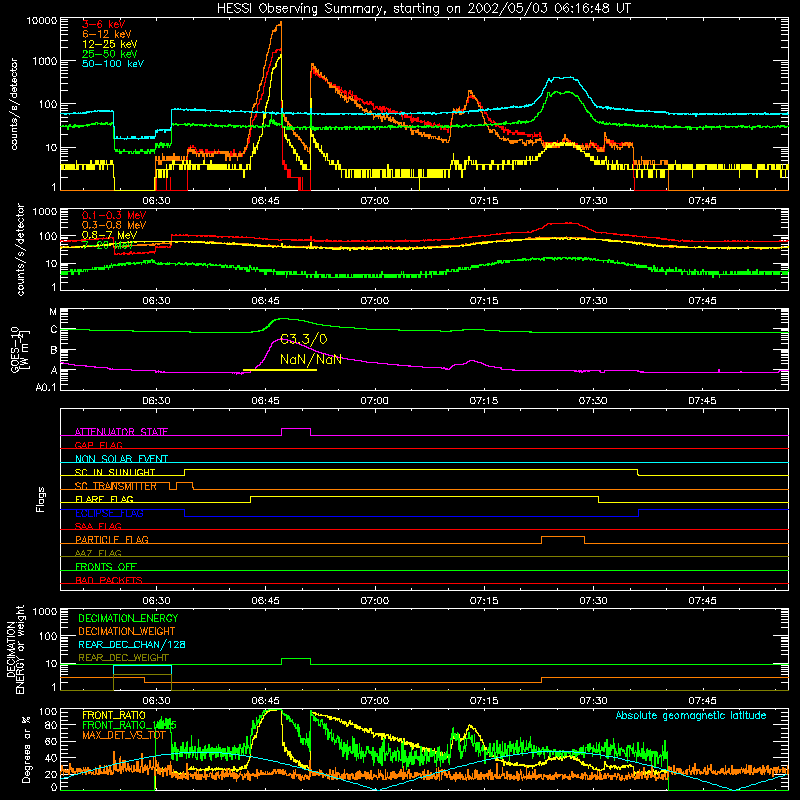The image size is (800, 800).
Task: Click the yellow FRONT_RATIO legend label
Action: pyautogui.click(x=114, y=715)
